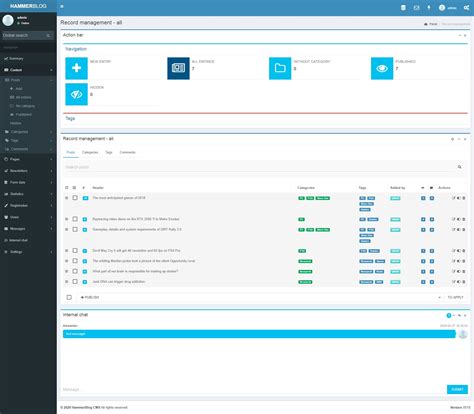Image resolution: width=474 pixels, height=414 pixels.
Task: Click the To Apply button
Action: pyautogui.click(x=455, y=297)
